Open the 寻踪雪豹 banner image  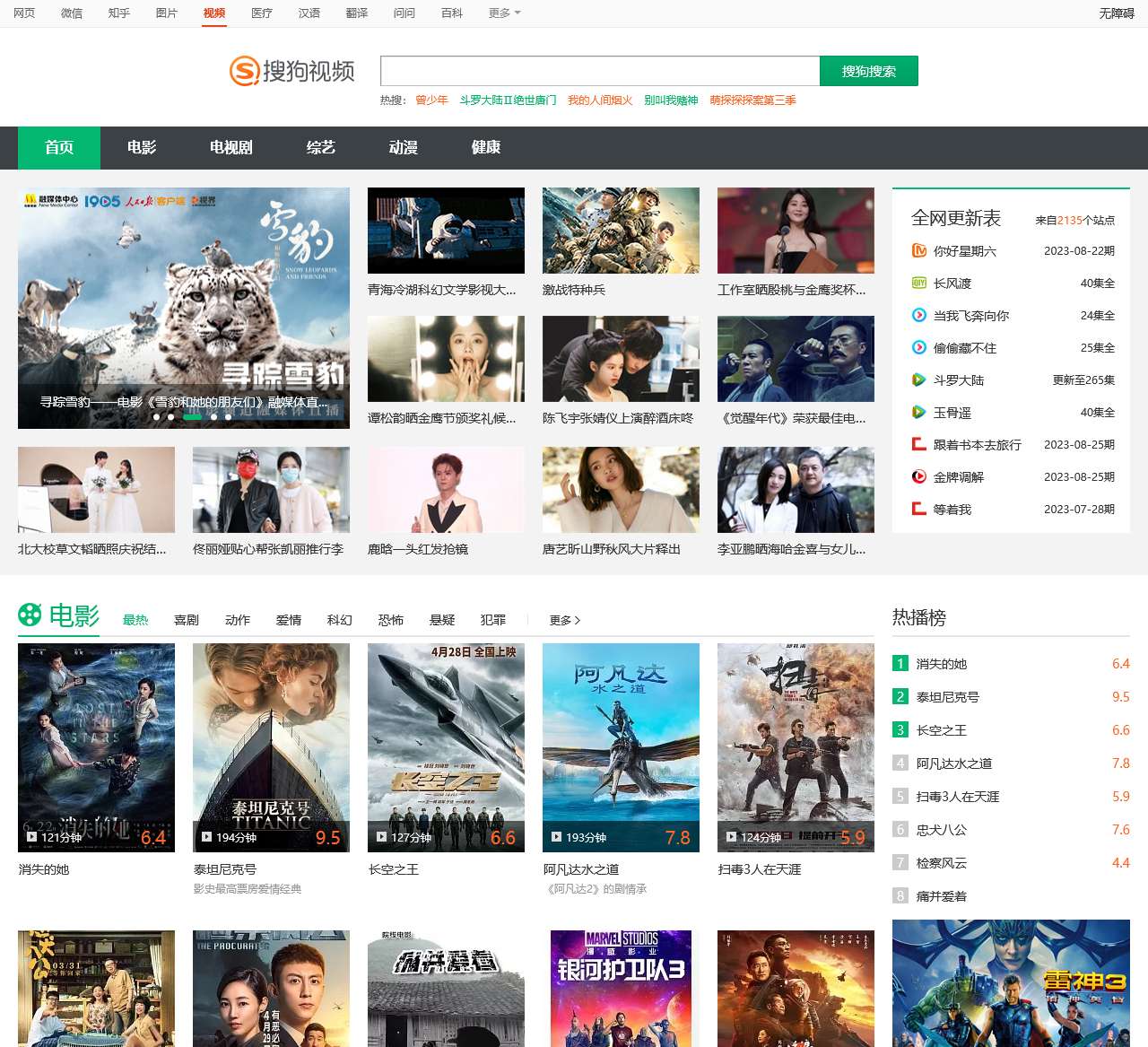184,308
